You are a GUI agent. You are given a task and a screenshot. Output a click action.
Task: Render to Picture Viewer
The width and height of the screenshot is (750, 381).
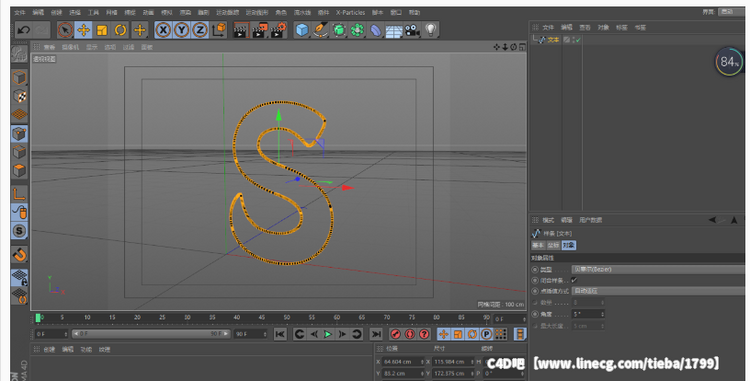coord(259,30)
